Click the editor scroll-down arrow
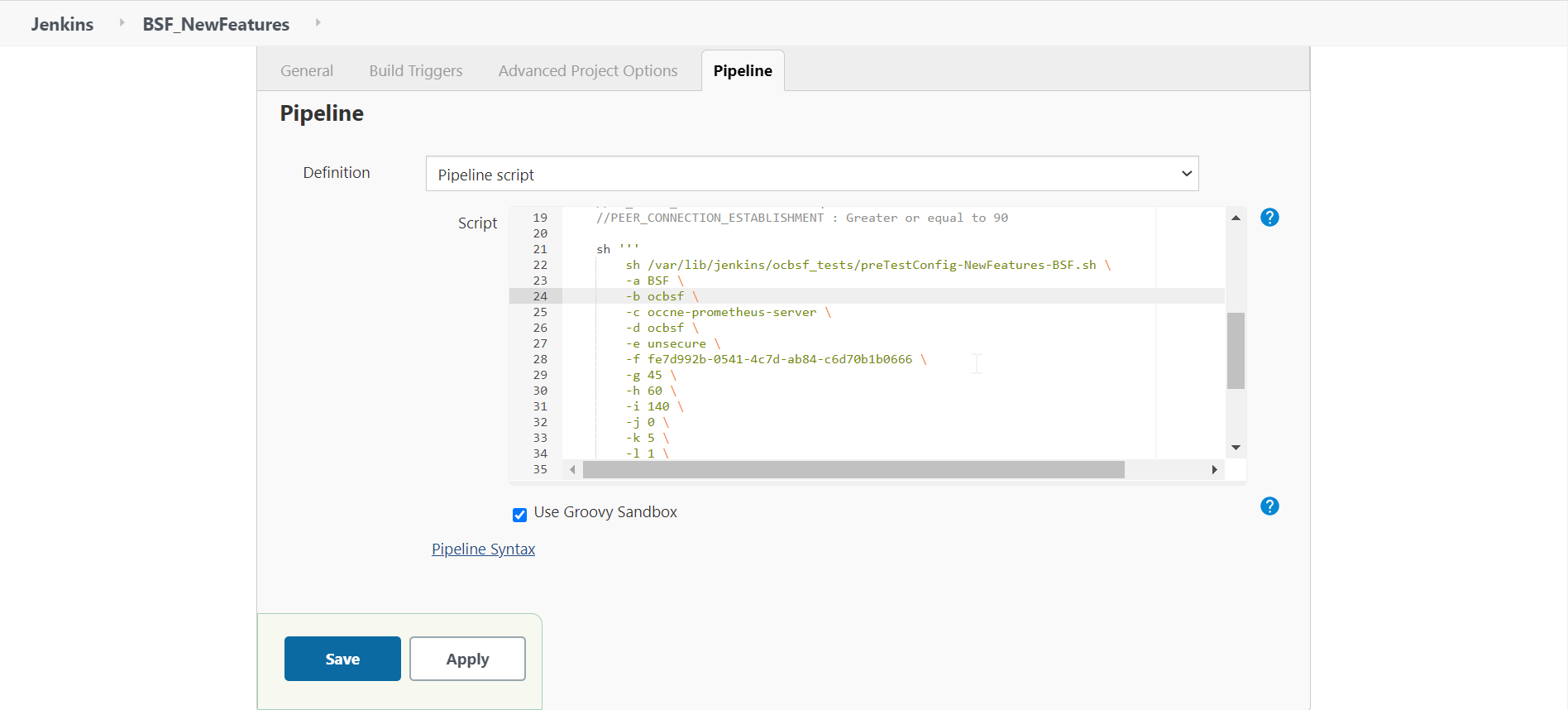 pyautogui.click(x=1236, y=448)
